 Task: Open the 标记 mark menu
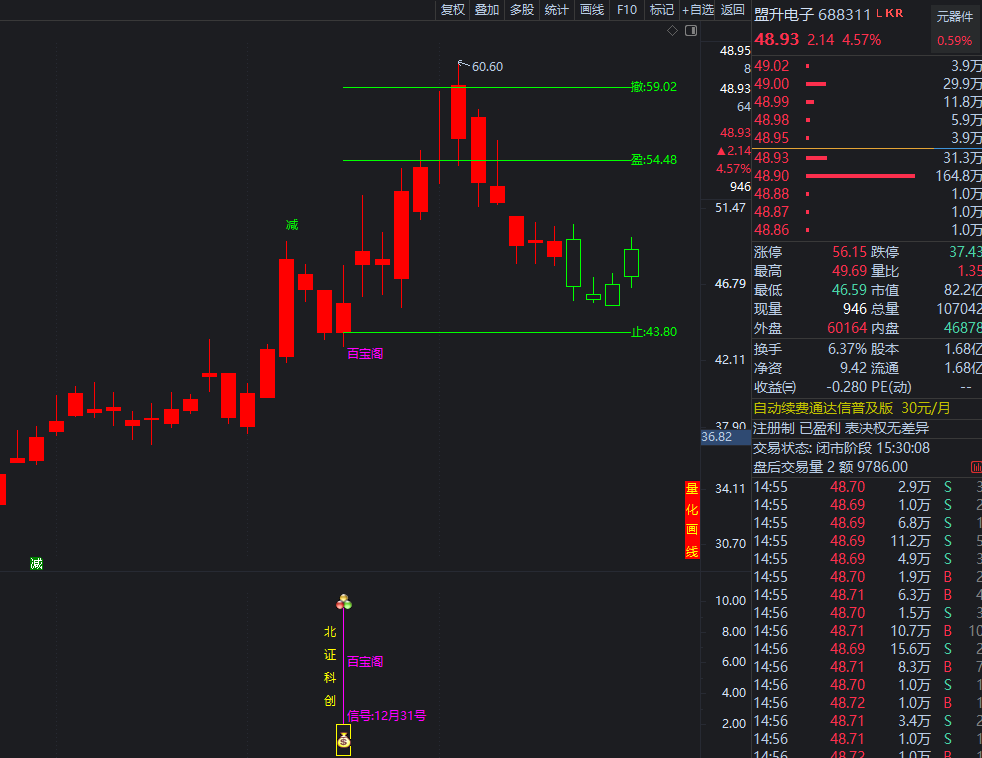click(661, 10)
